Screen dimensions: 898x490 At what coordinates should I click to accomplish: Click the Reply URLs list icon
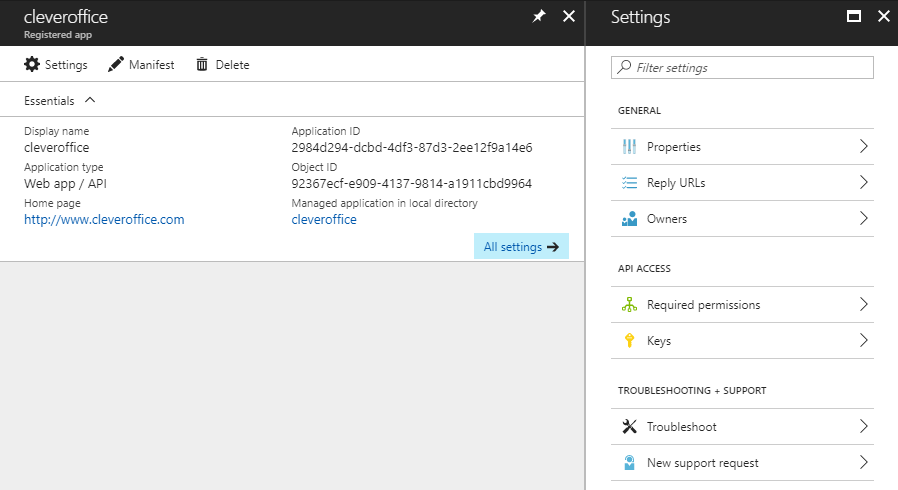[629, 183]
